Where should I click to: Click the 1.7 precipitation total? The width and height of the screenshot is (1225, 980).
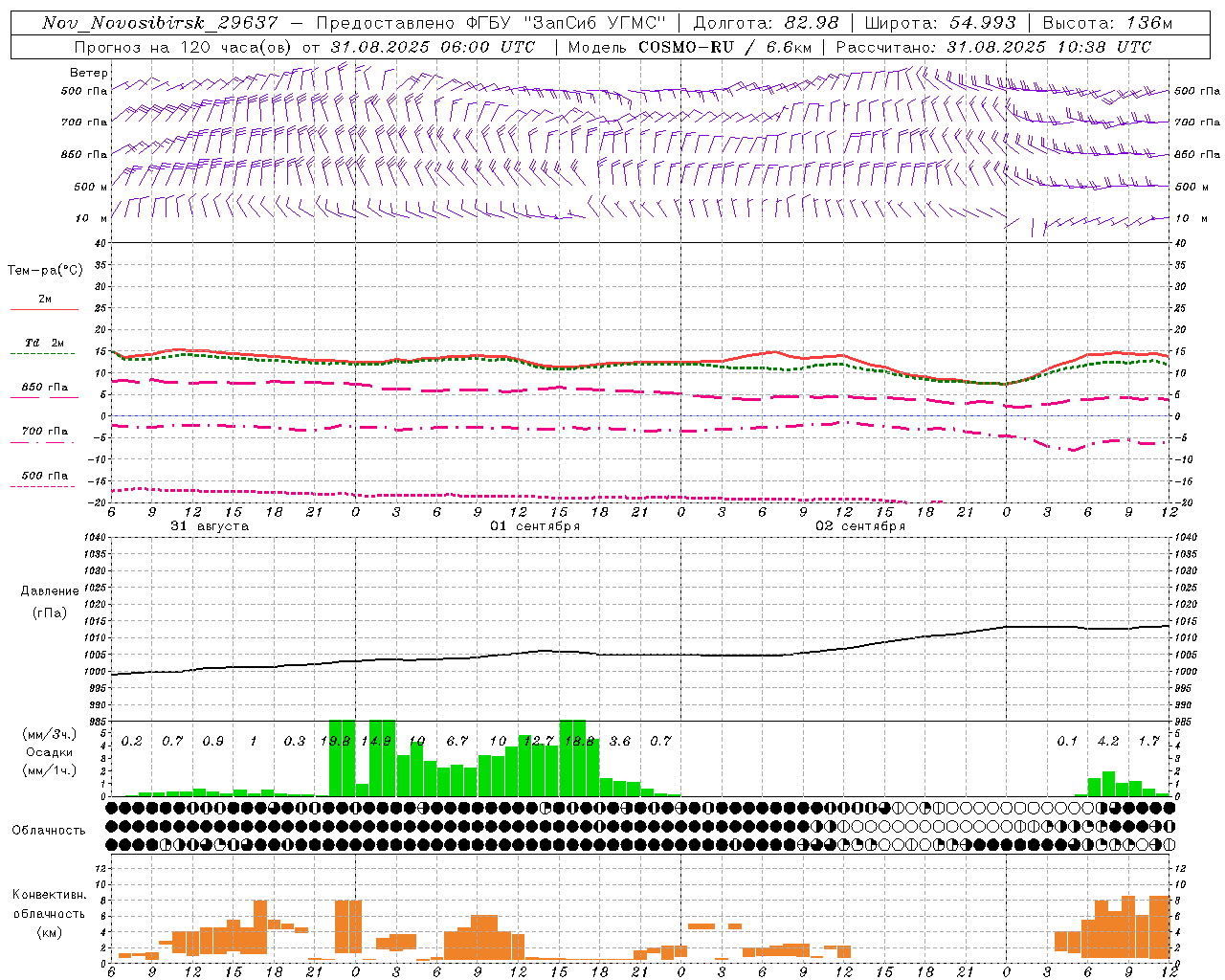click(1148, 741)
